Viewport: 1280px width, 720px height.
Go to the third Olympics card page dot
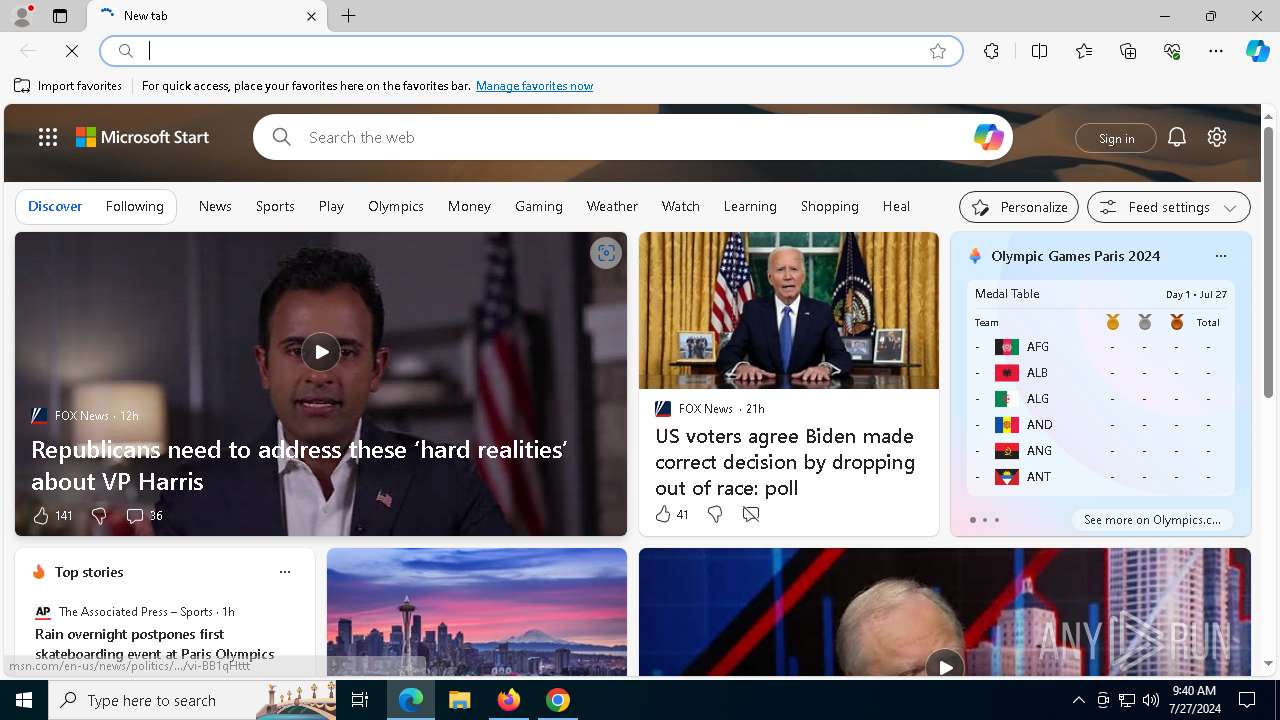point(997,520)
